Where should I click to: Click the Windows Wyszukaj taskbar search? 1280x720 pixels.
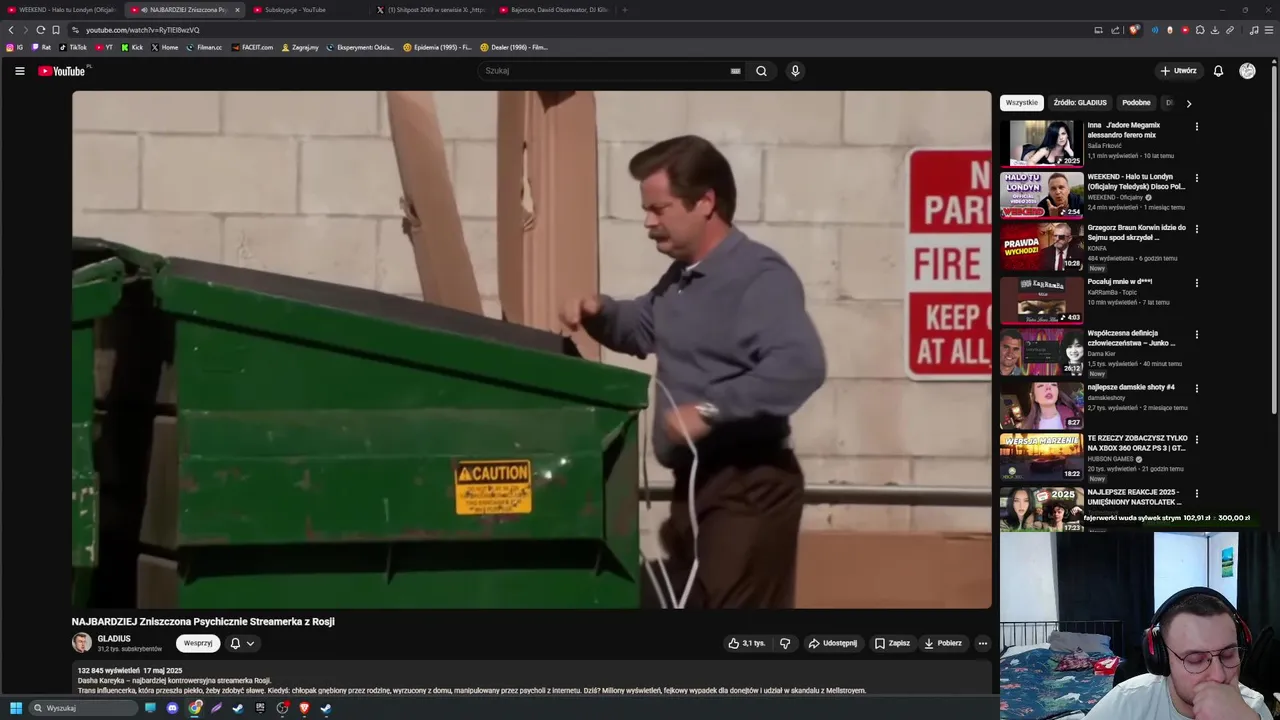(x=82, y=708)
